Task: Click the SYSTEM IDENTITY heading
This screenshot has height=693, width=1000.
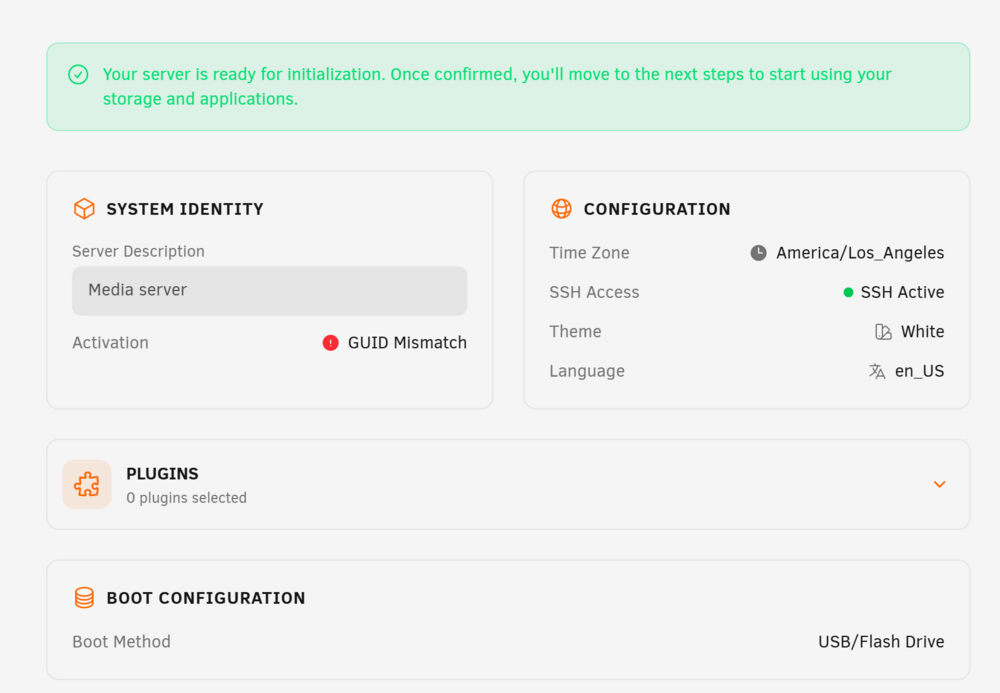Action: pyautogui.click(x=185, y=209)
